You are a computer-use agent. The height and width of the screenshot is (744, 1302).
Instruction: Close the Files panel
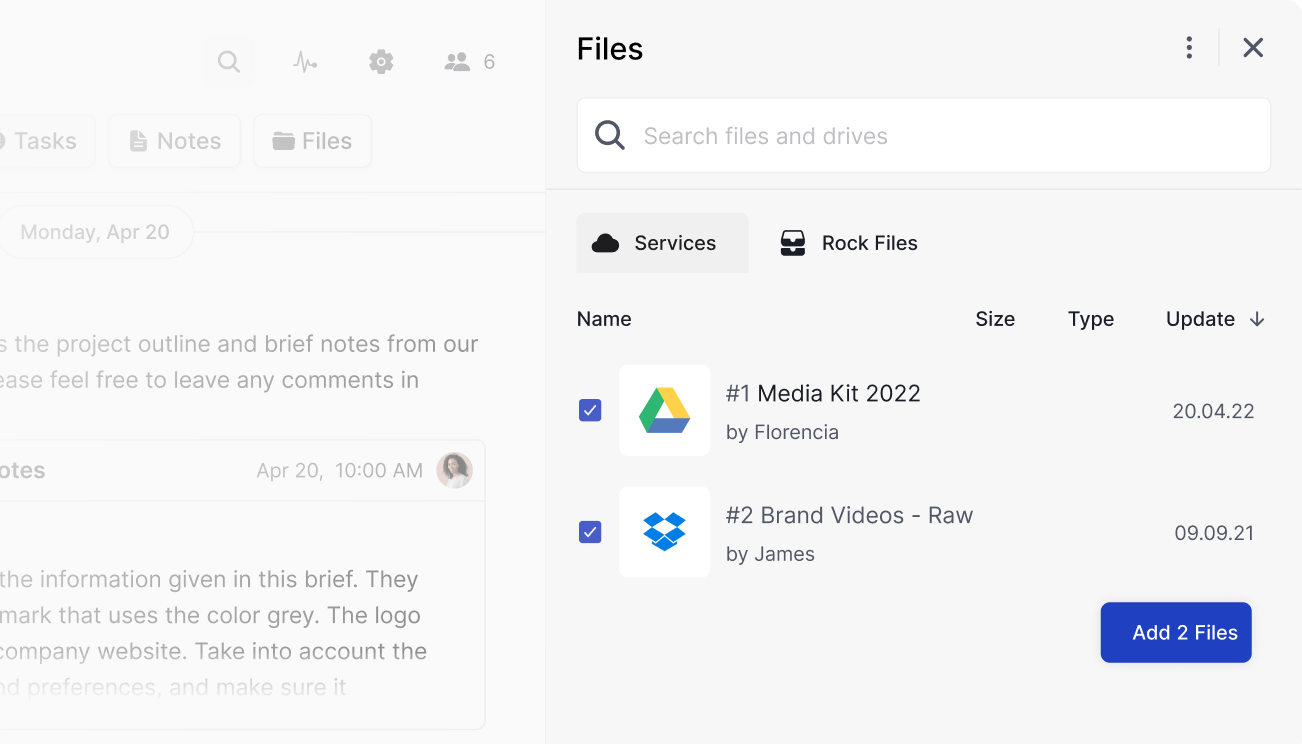click(1253, 48)
